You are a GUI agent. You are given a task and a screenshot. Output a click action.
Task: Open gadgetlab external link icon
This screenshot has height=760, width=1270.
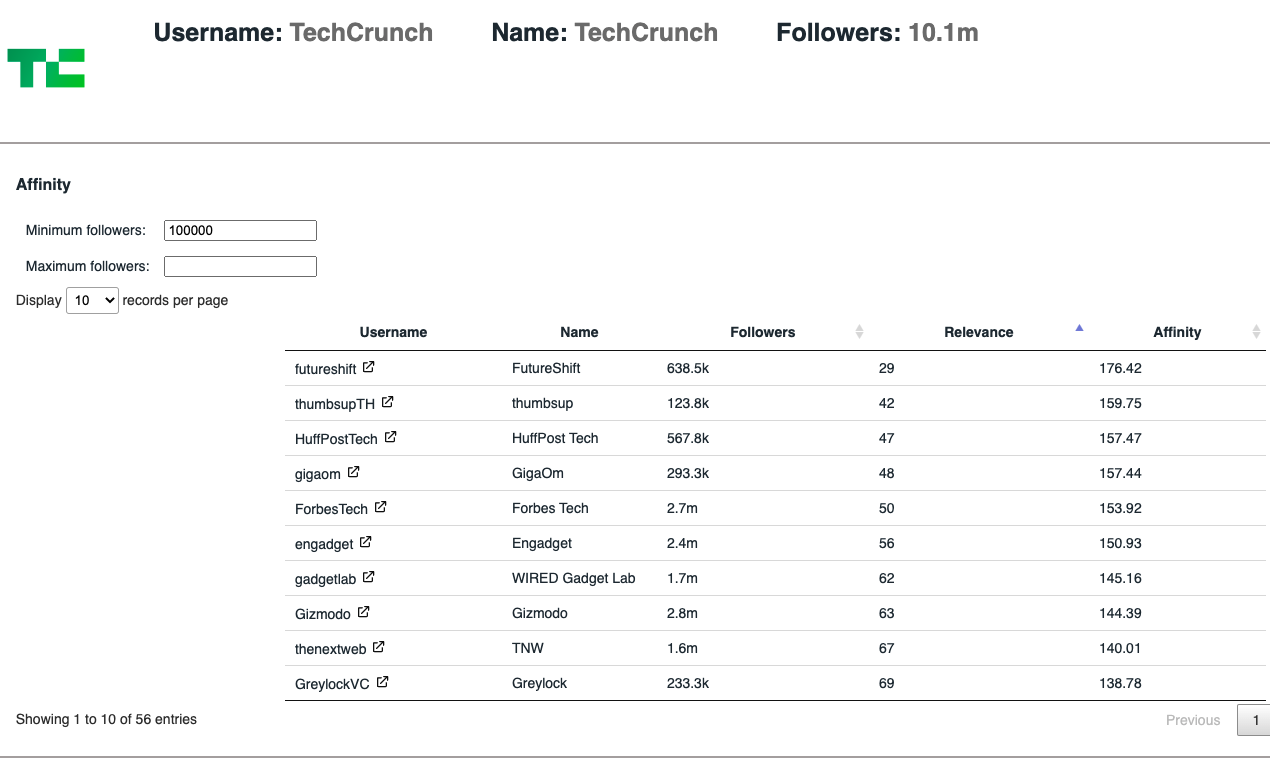point(368,577)
